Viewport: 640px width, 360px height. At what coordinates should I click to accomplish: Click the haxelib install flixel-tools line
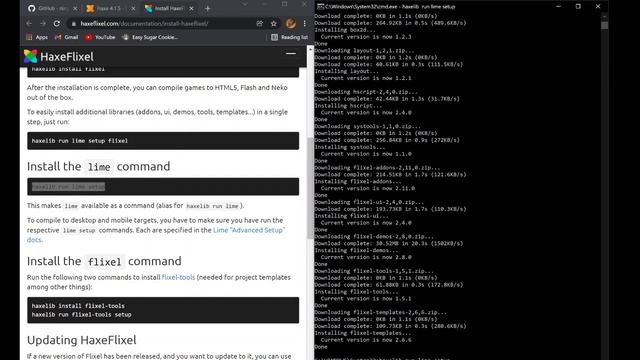(78, 306)
